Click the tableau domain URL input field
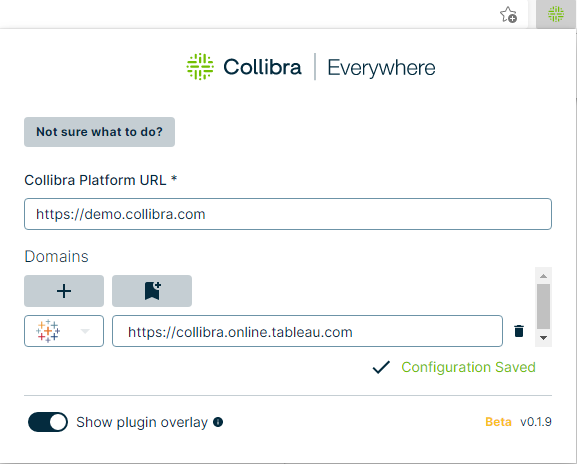This screenshot has height=464, width=577. pos(307,331)
